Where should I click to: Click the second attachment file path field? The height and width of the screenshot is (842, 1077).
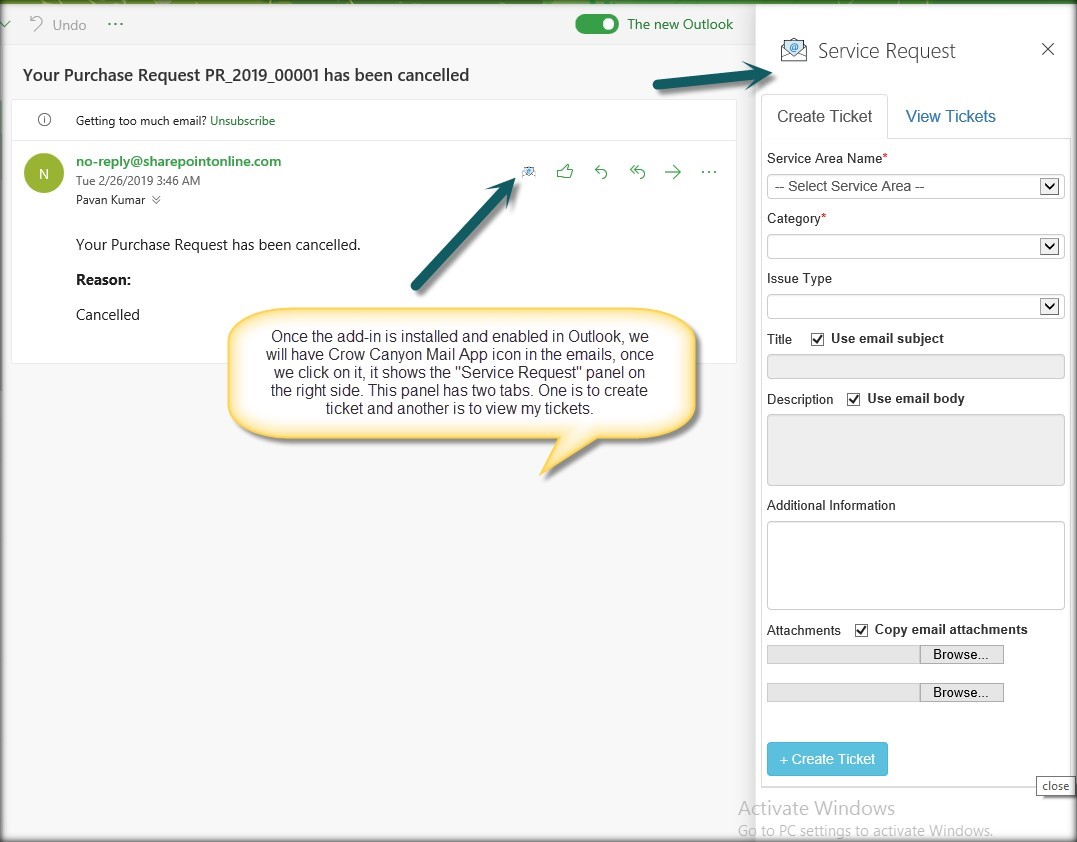[843, 692]
